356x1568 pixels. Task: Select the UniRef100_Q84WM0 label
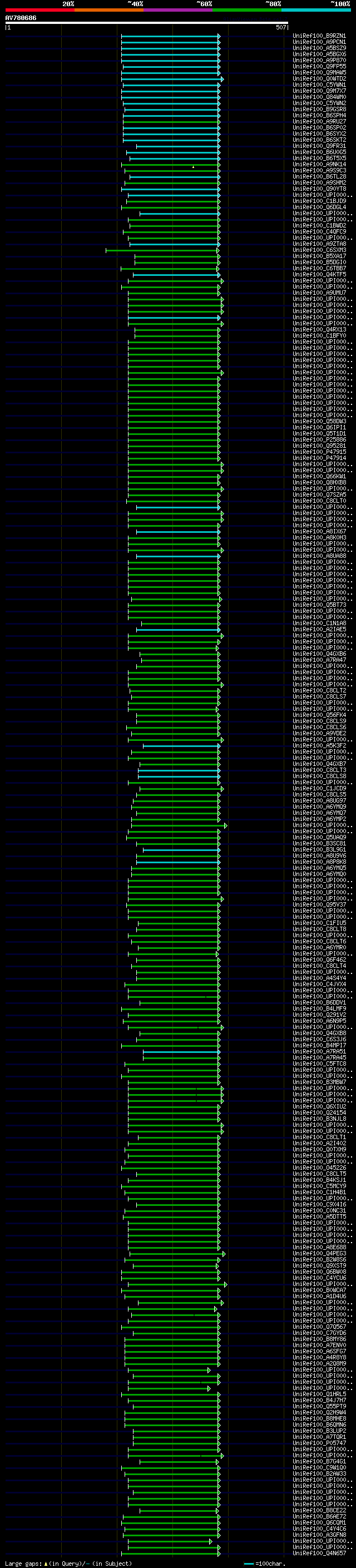point(319,97)
